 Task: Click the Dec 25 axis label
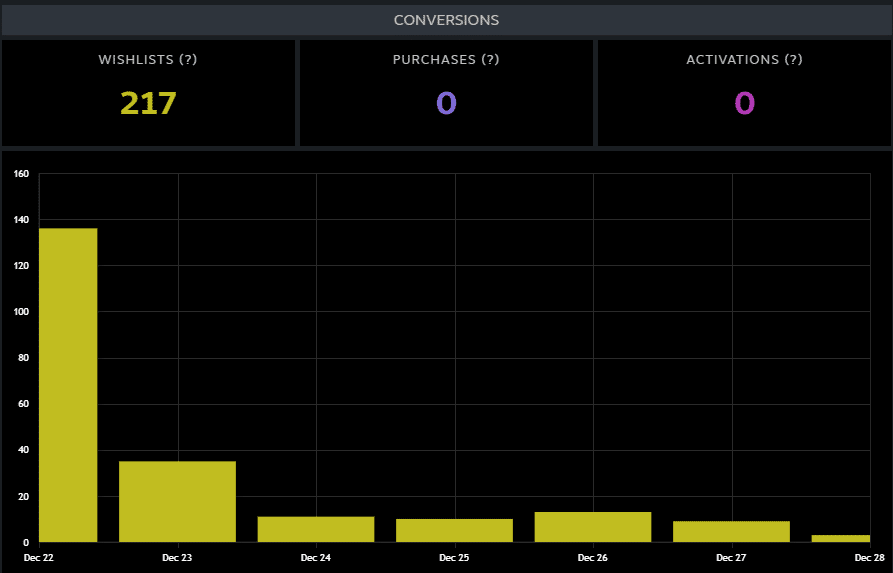pyautogui.click(x=454, y=558)
